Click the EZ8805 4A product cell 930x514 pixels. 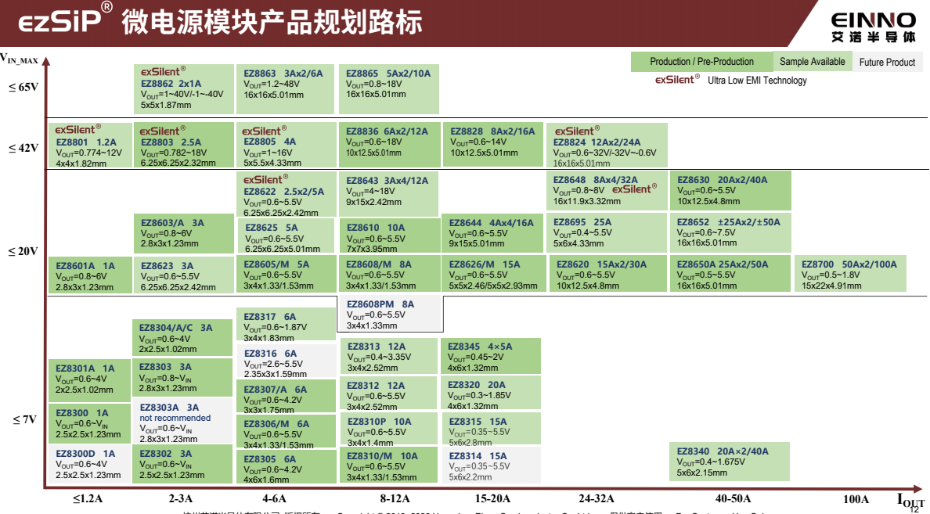pos(286,145)
